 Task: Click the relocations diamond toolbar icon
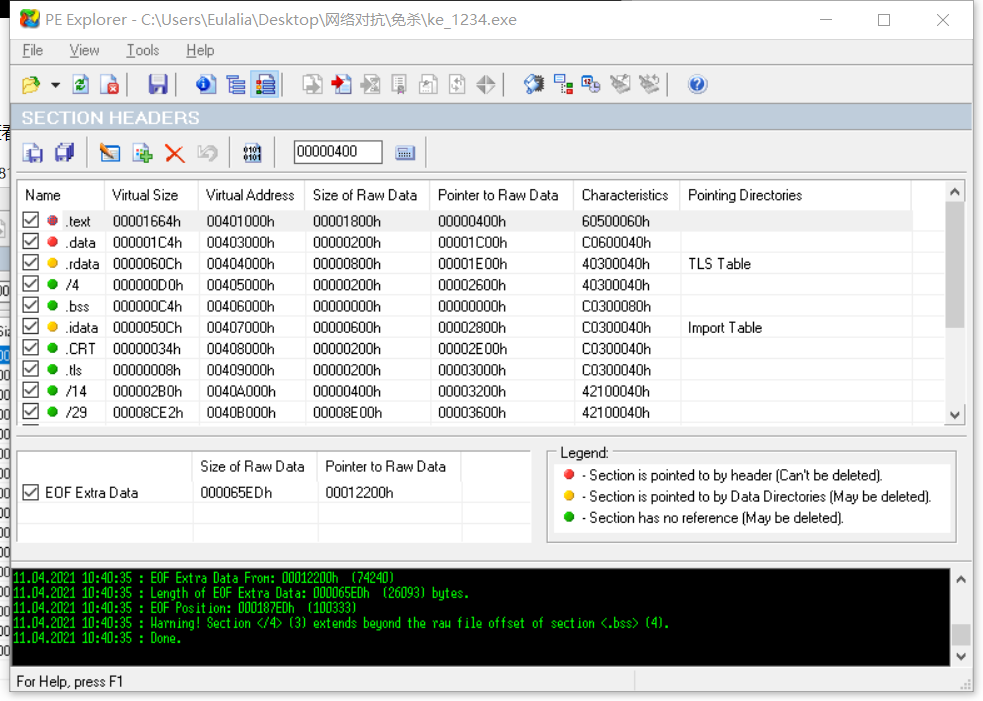pyautogui.click(x=486, y=85)
